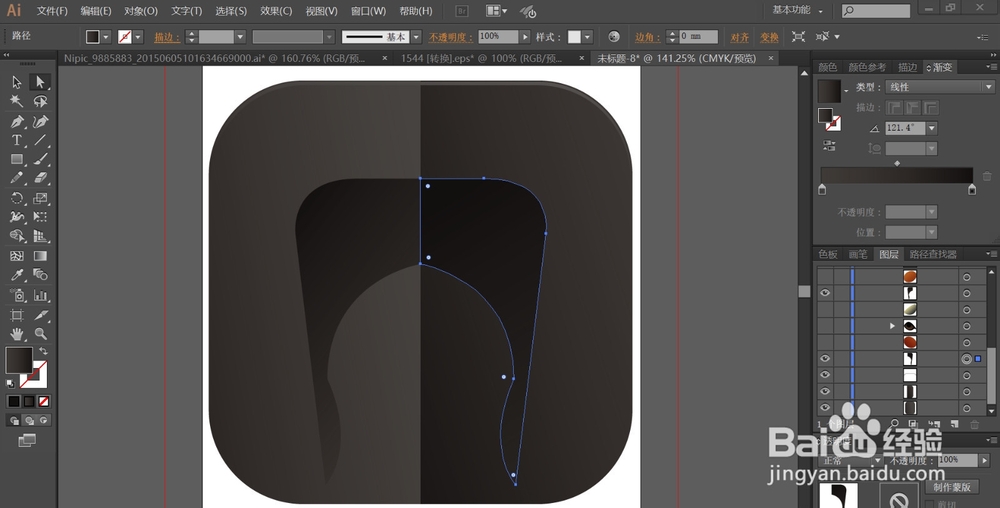
Task: Select the Shape Builder tool
Action: [x=17, y=236]
